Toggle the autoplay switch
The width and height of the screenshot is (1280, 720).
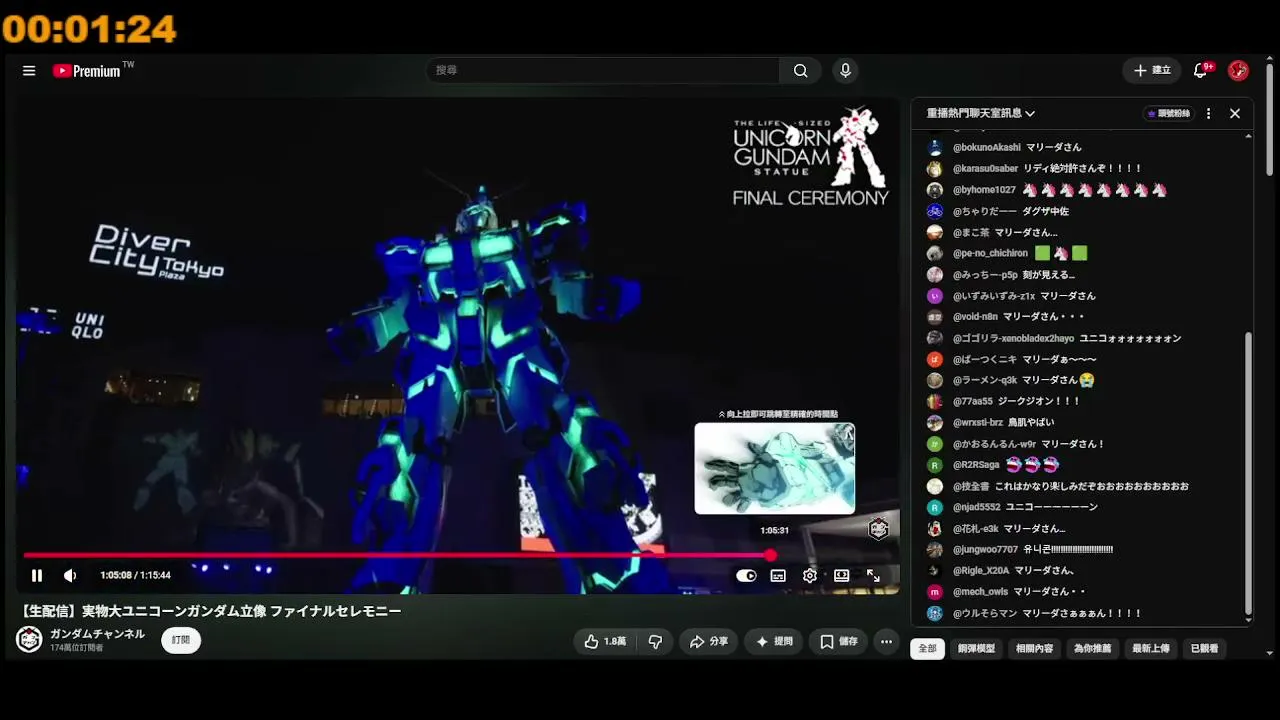[x=746, y=575]
